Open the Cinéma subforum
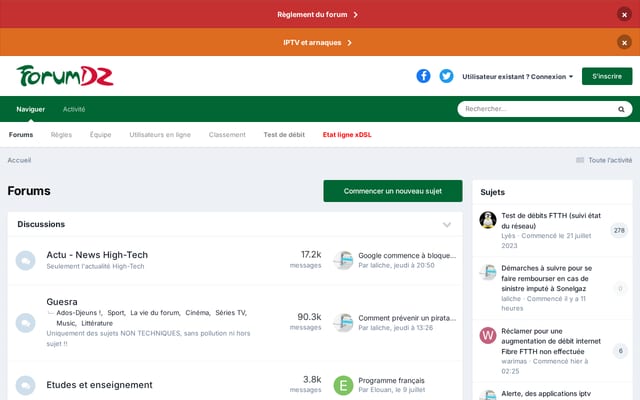640x400 pixels. (x=197, y=313)
